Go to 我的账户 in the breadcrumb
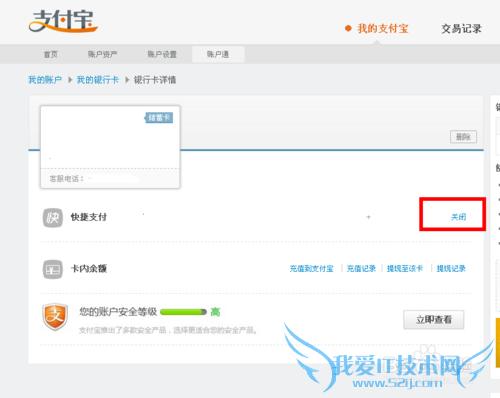Screen dimensions: 500x398 [x=45, y=80]
